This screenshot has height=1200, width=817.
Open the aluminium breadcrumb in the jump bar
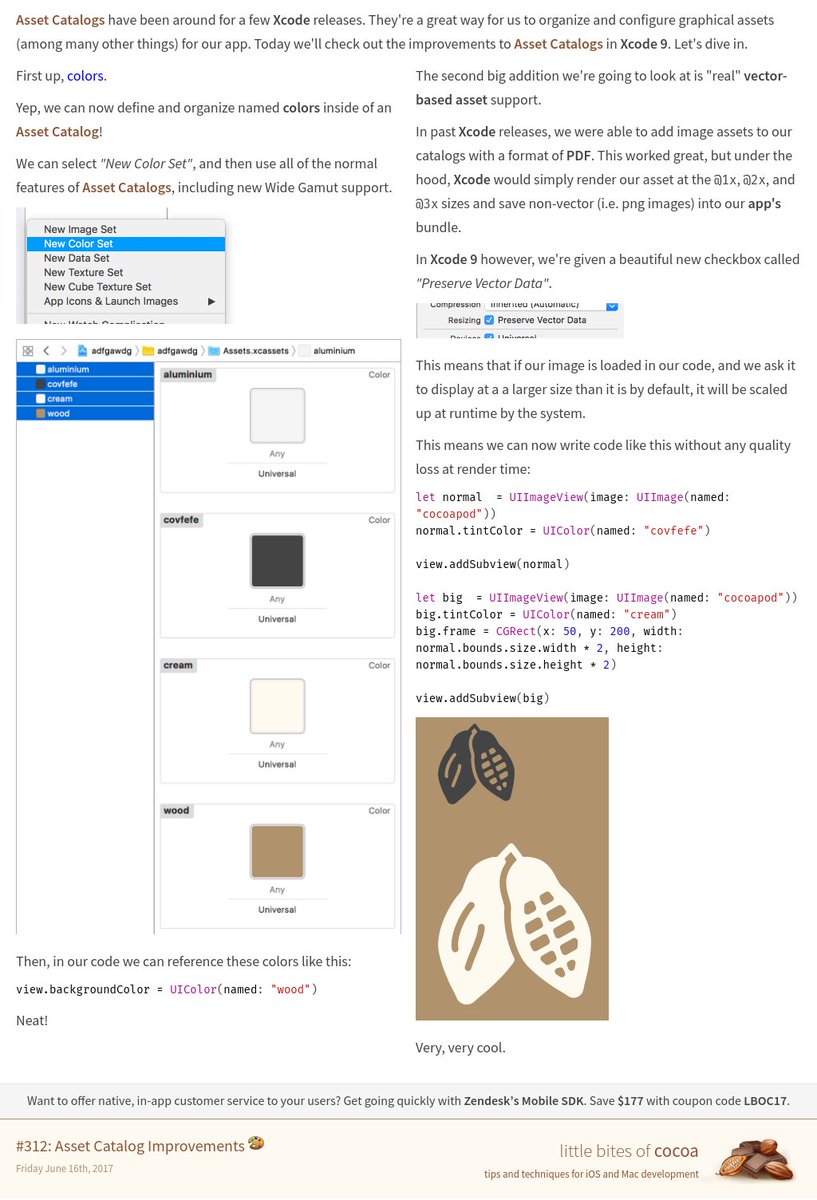pos(327,351)
